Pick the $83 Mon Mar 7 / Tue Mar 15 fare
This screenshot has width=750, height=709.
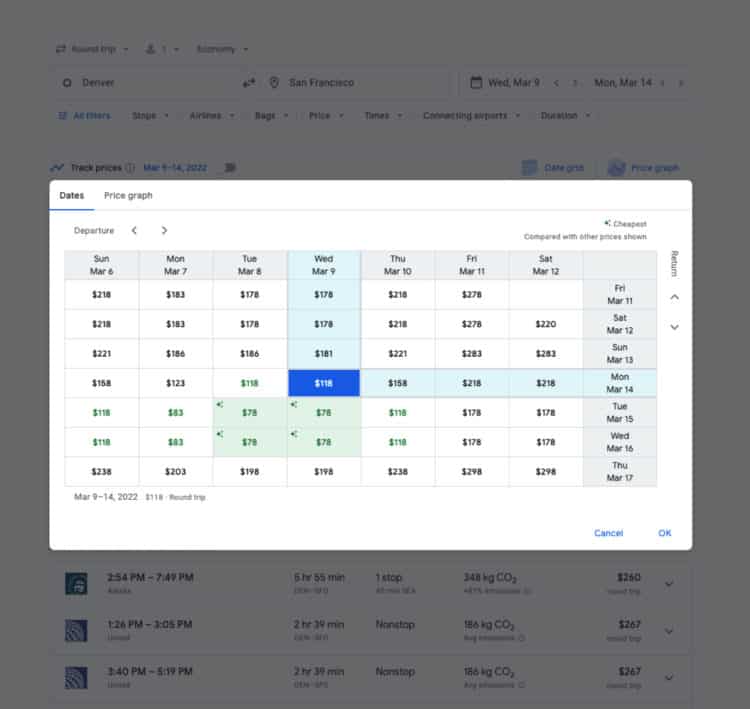[176, 412]
